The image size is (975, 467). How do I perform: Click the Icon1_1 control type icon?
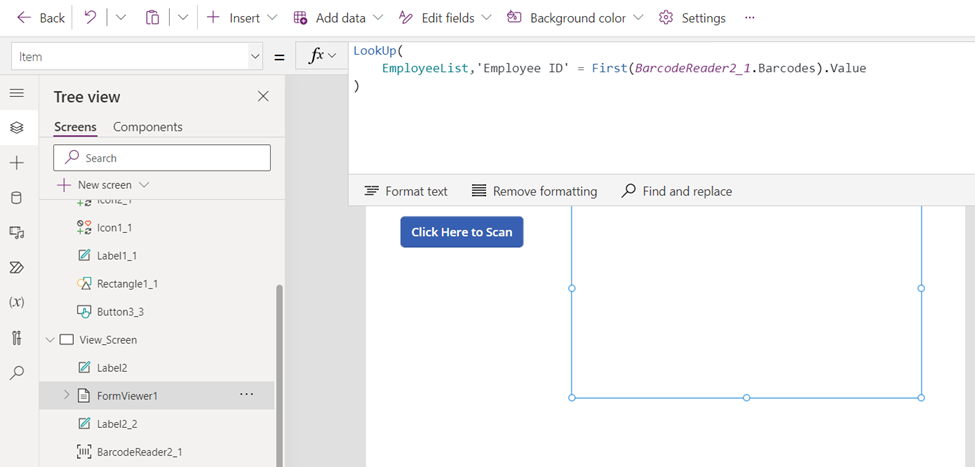pyautogui.click(x=84, y=228)
